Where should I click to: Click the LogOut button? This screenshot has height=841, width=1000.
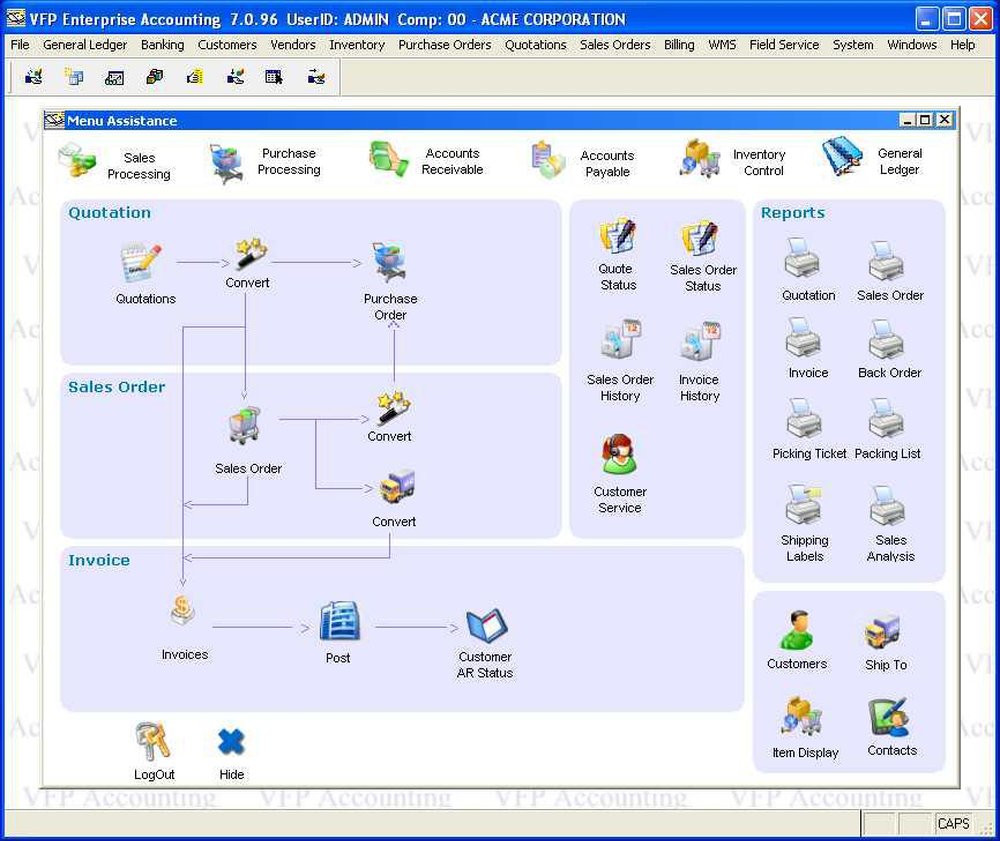pos(153,742)
